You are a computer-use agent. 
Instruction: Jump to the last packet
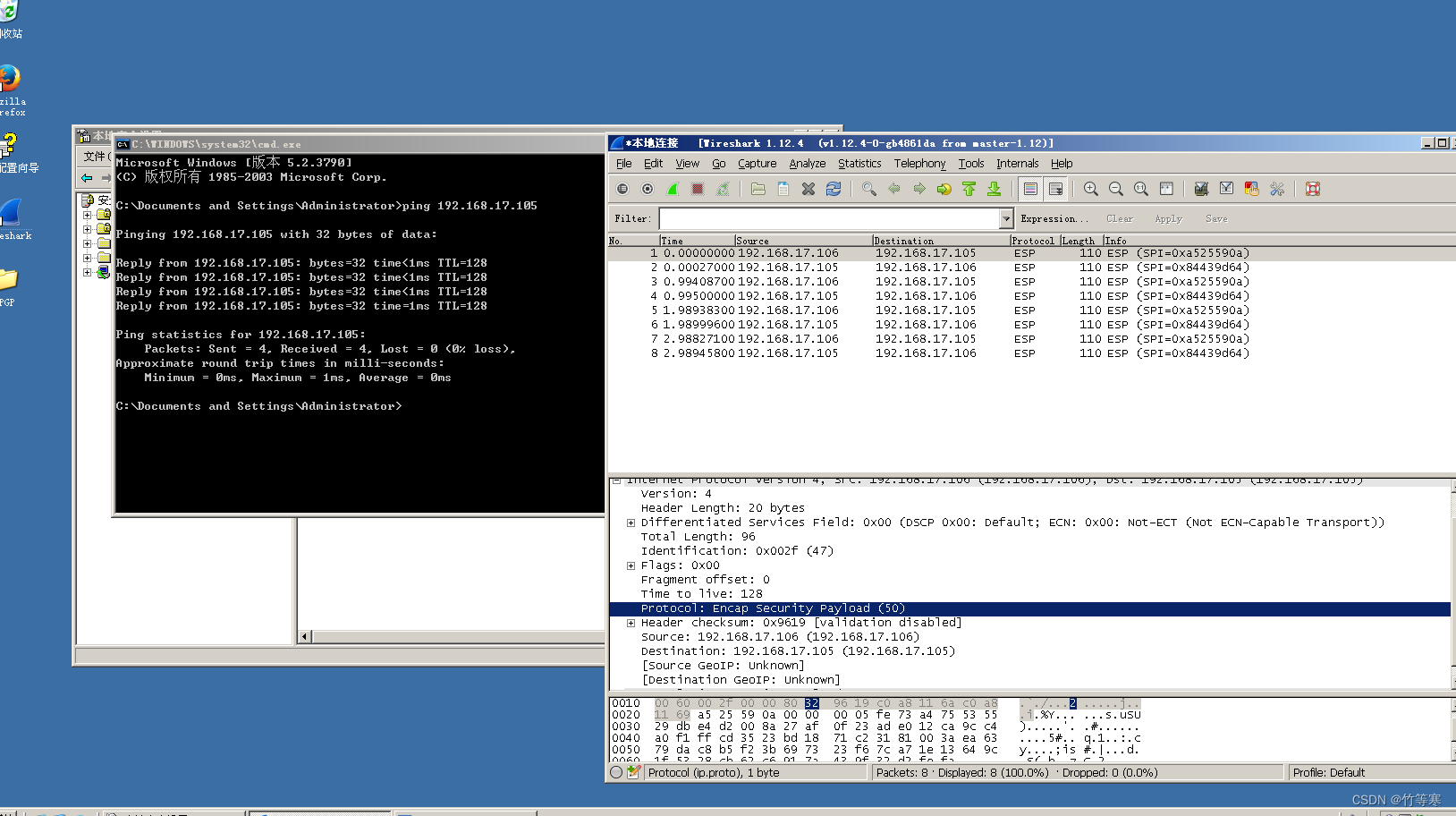(x=995, y=189)
